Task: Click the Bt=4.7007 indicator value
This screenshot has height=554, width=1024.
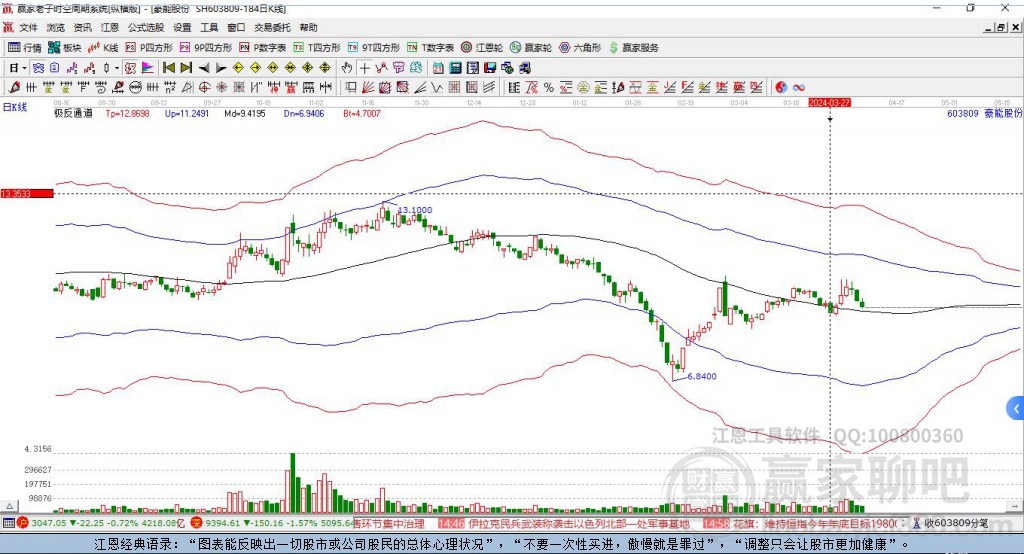Action: click(x=362, y=114)
